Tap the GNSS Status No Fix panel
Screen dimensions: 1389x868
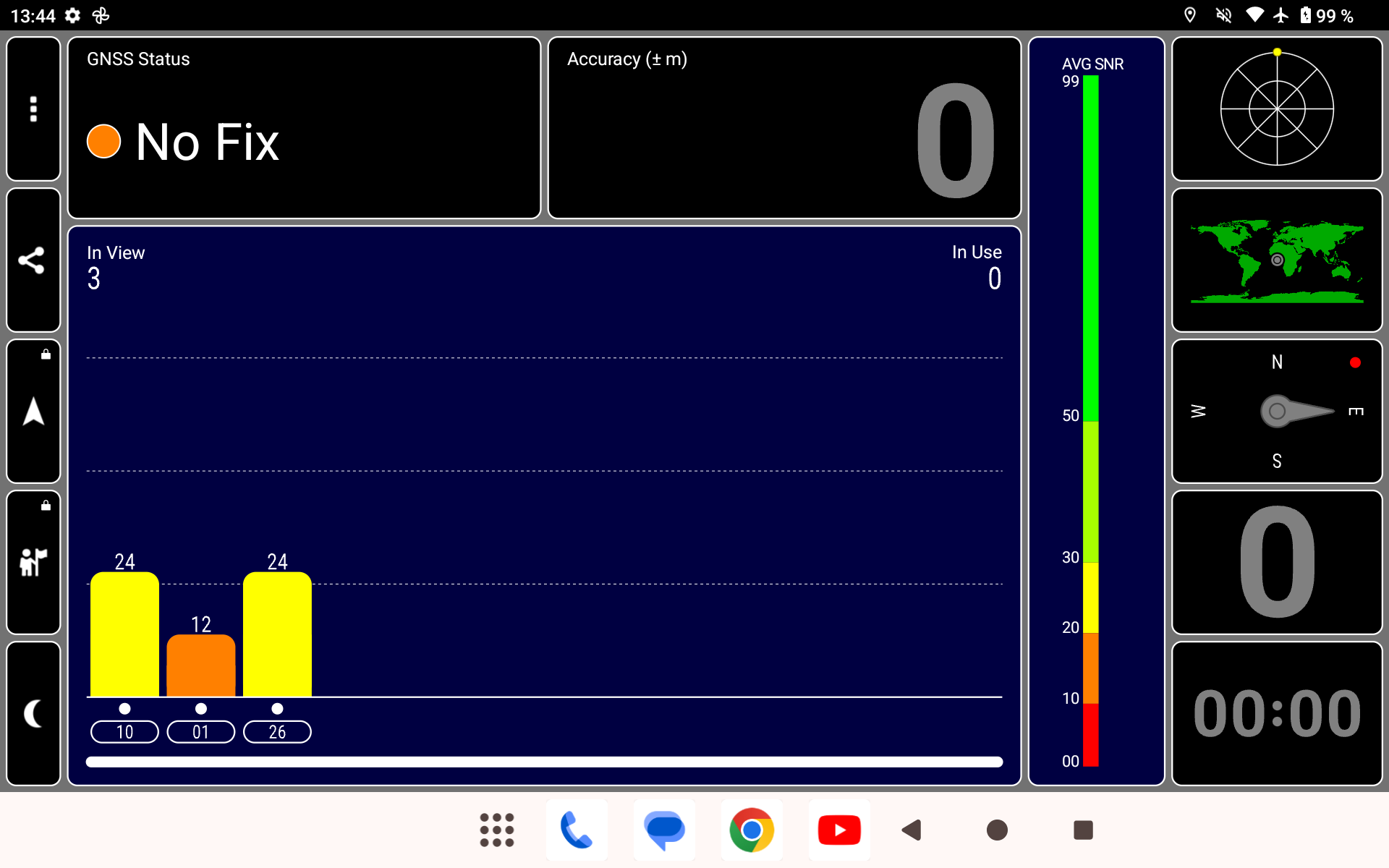pos(304,128)
